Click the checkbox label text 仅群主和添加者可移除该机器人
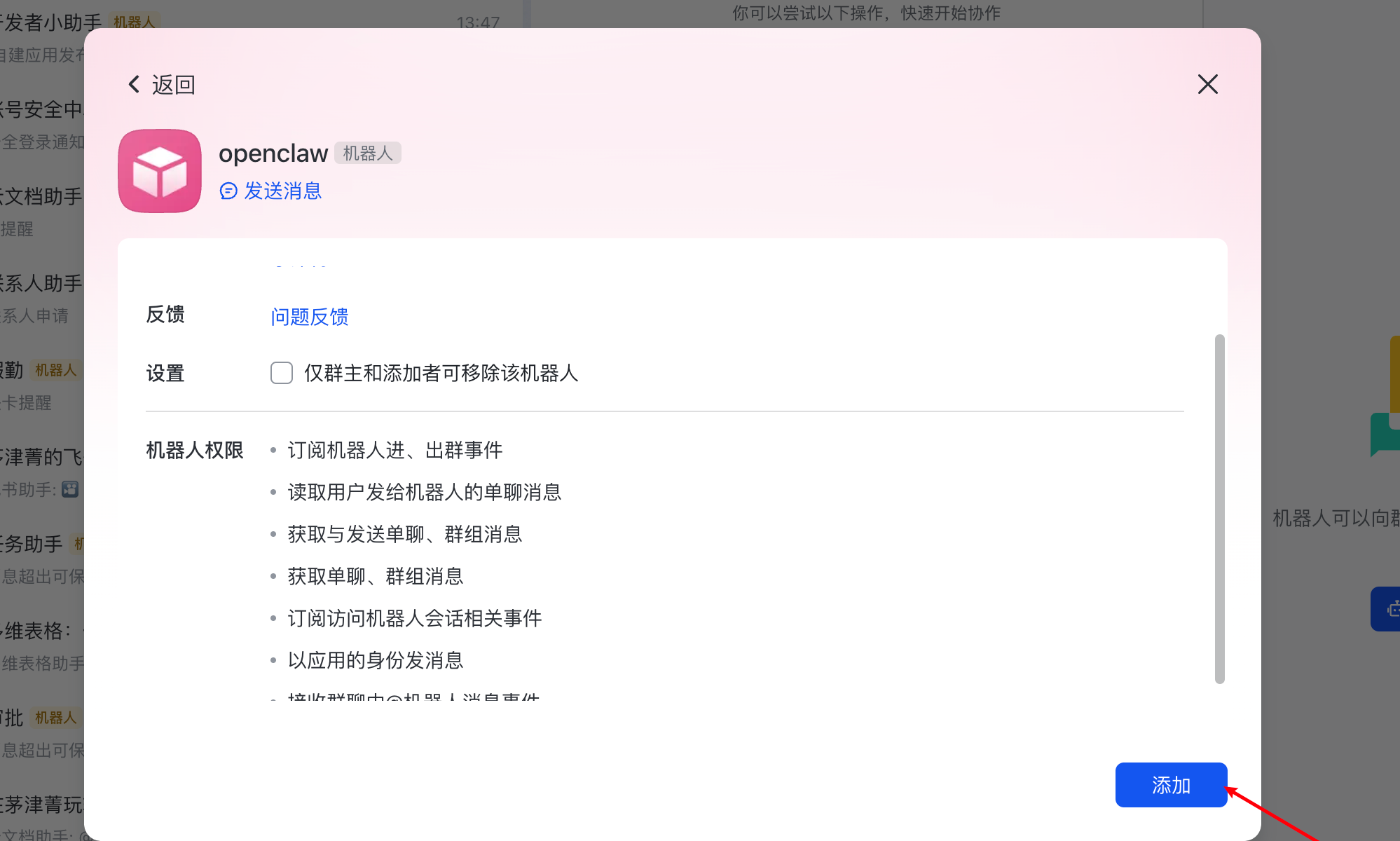1400x841 pixels. coord(441,373)
